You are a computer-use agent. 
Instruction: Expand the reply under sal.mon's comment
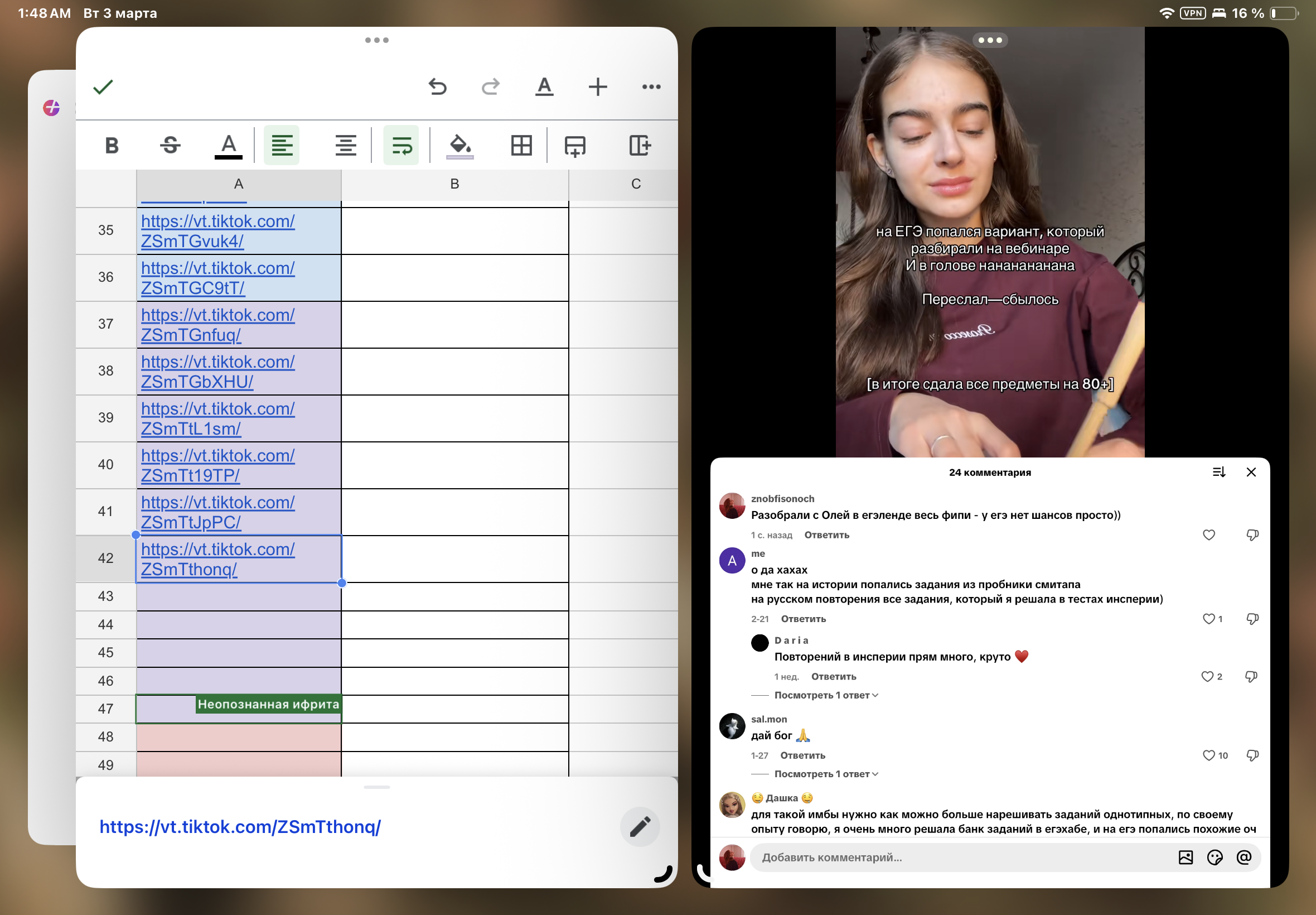click(826, 774)
